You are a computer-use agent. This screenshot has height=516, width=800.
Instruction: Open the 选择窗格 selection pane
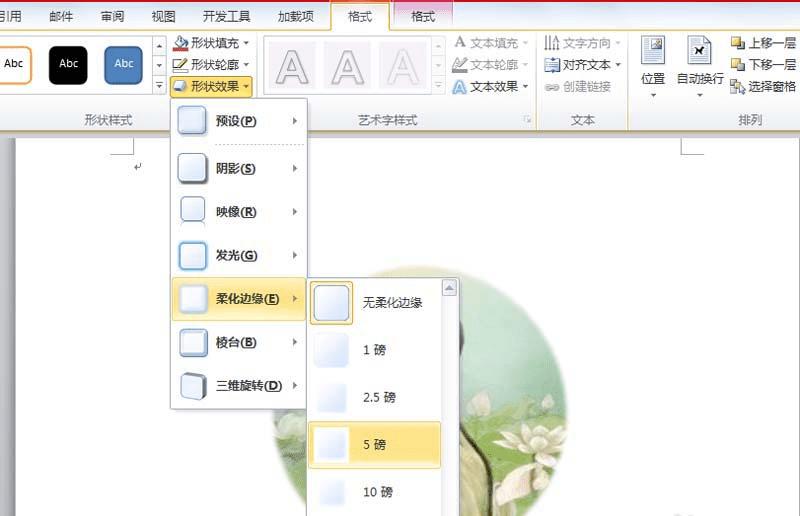(x=763, y=86)
